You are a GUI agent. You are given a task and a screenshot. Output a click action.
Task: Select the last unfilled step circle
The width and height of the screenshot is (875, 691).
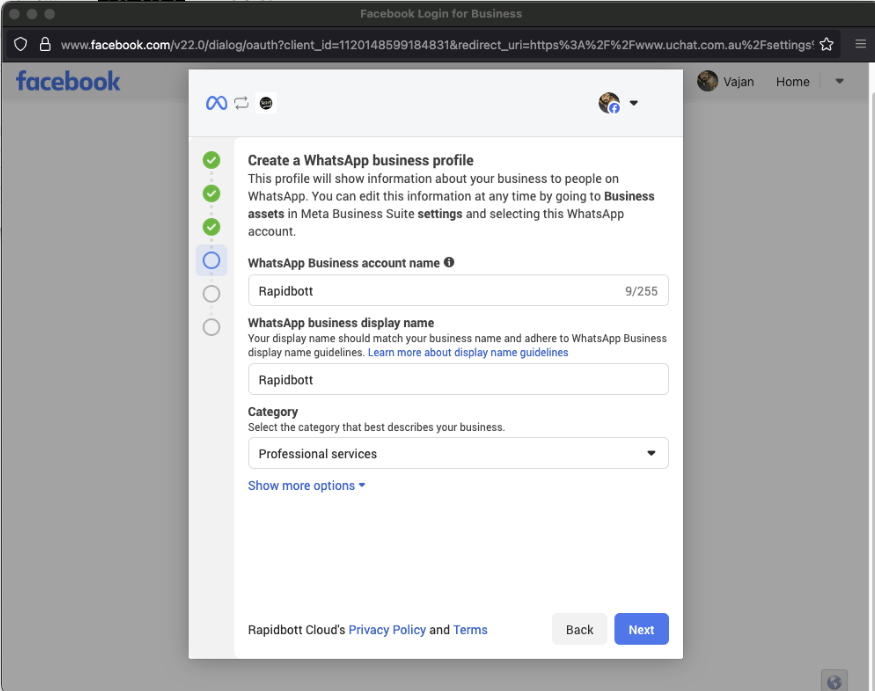point(211,327)
